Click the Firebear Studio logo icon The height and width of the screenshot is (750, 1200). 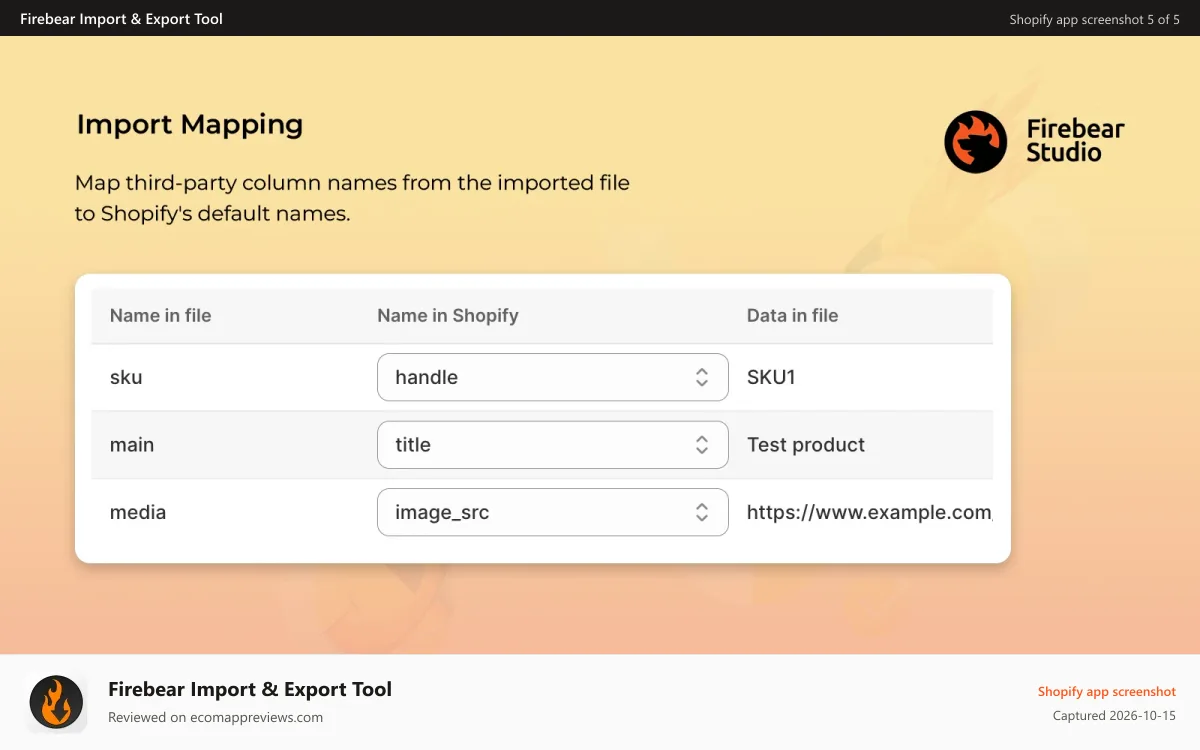[x=975, y=142]
